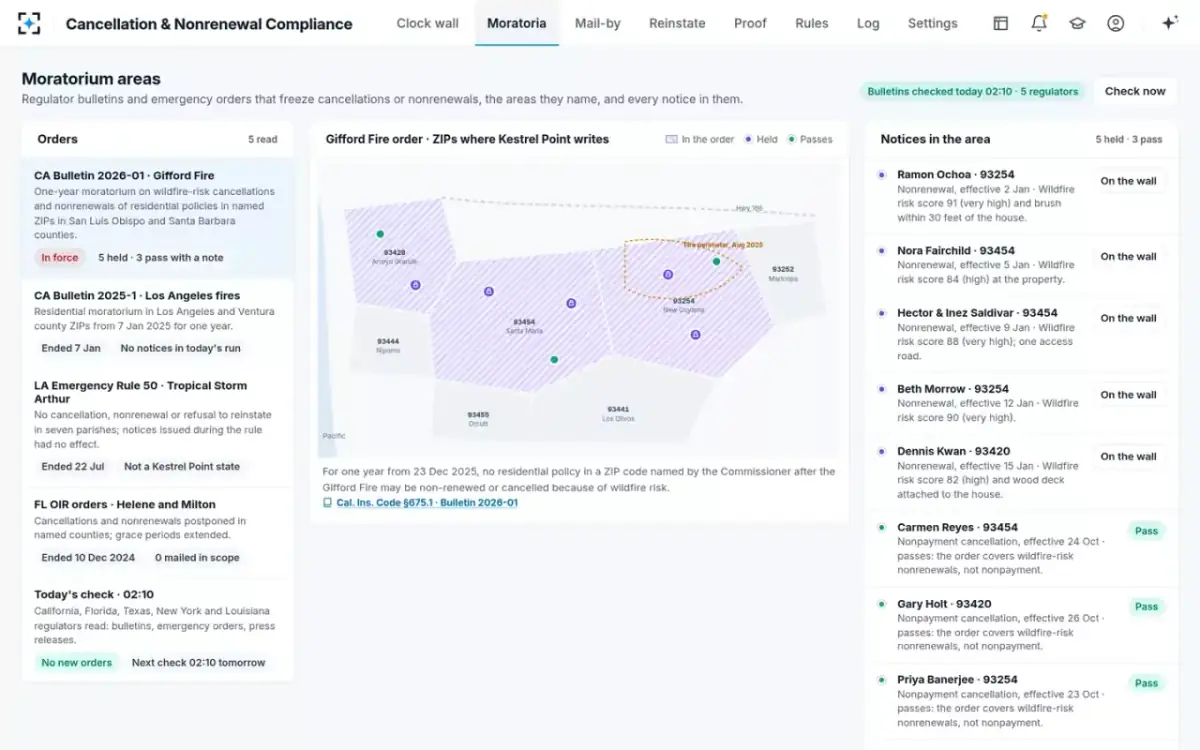Click the green status dot beside Priya Banerjee

[881, 679]
